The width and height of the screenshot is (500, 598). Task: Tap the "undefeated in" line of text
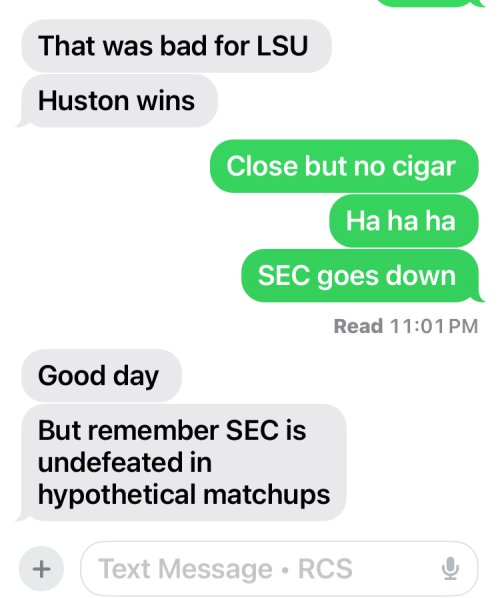[x=125, y=463]
